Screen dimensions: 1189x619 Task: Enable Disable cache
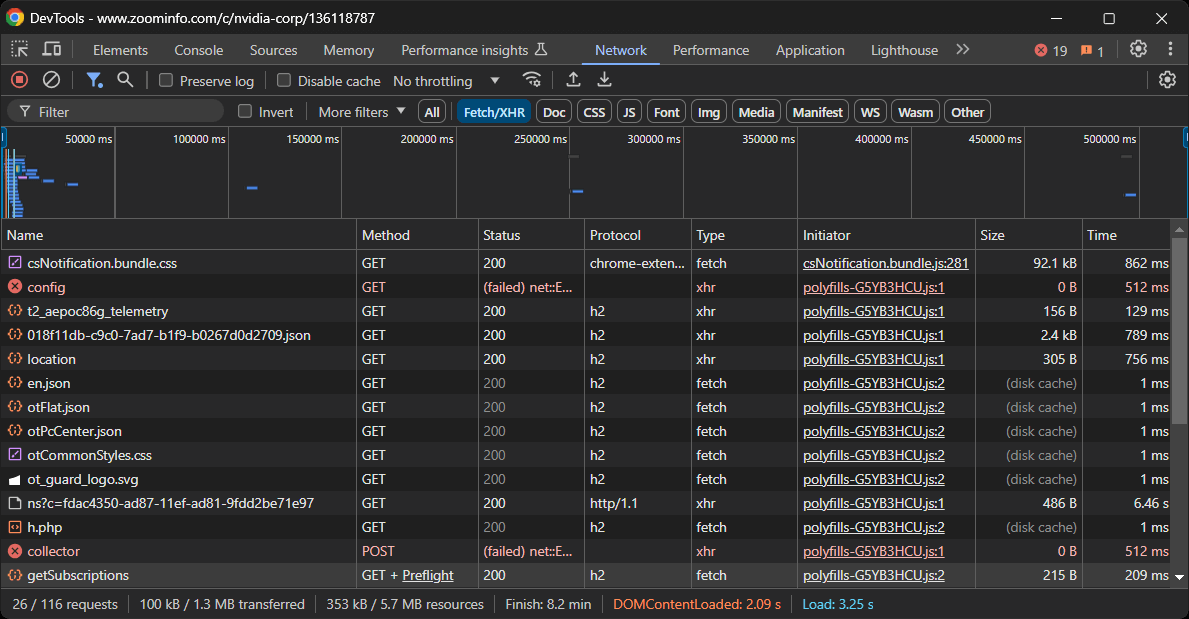coord(285,80)
